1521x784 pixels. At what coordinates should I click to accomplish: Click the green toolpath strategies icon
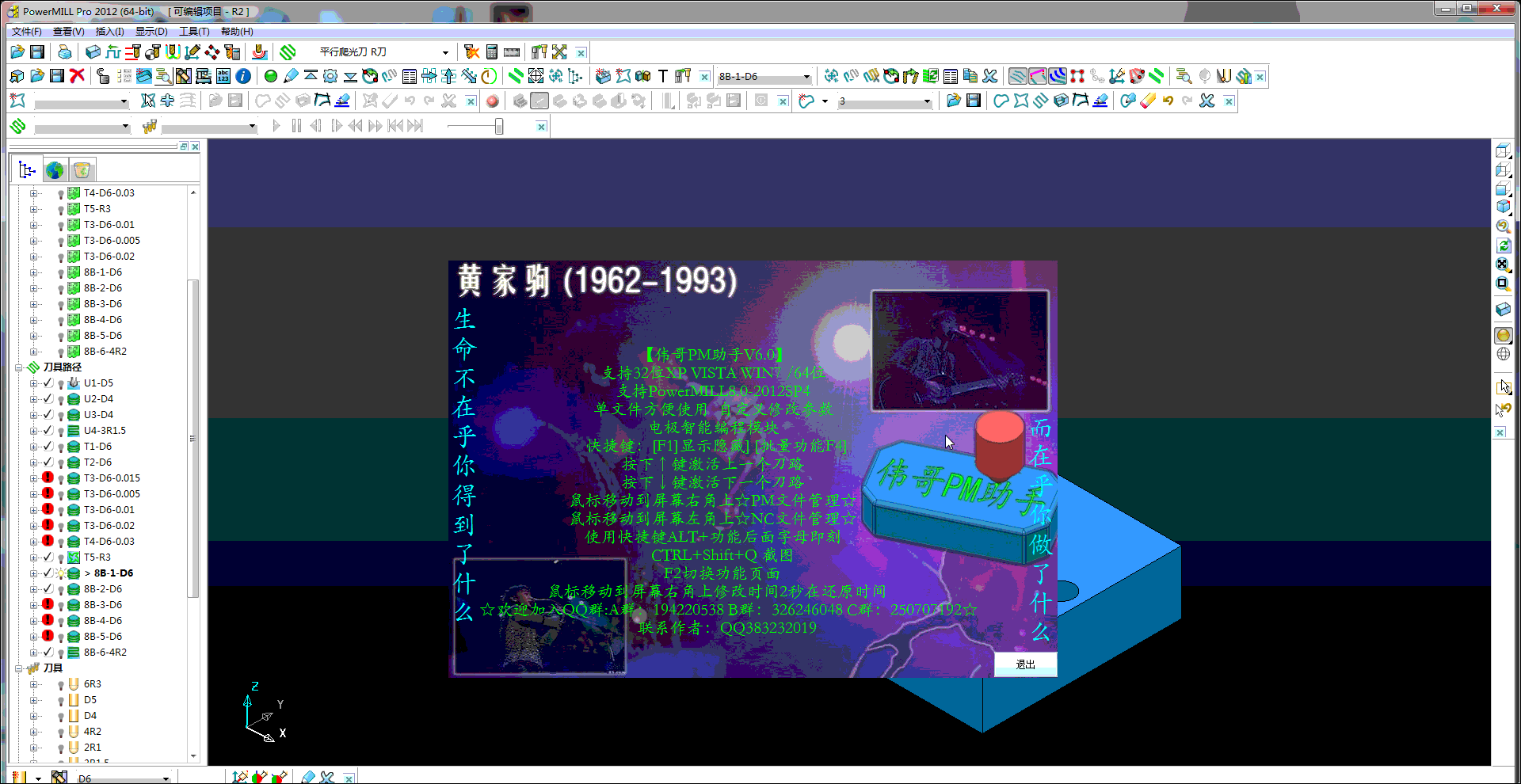point(288,52)
